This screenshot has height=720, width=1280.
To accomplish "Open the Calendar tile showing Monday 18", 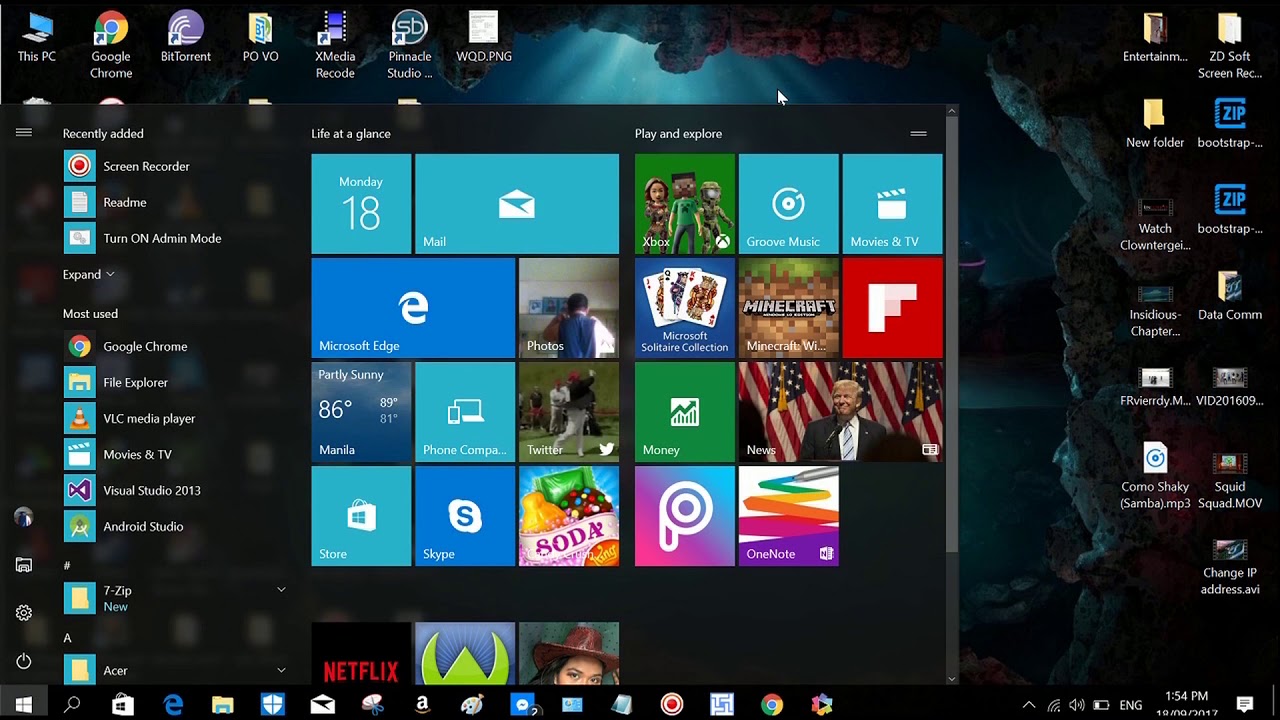I will [361, 204].
